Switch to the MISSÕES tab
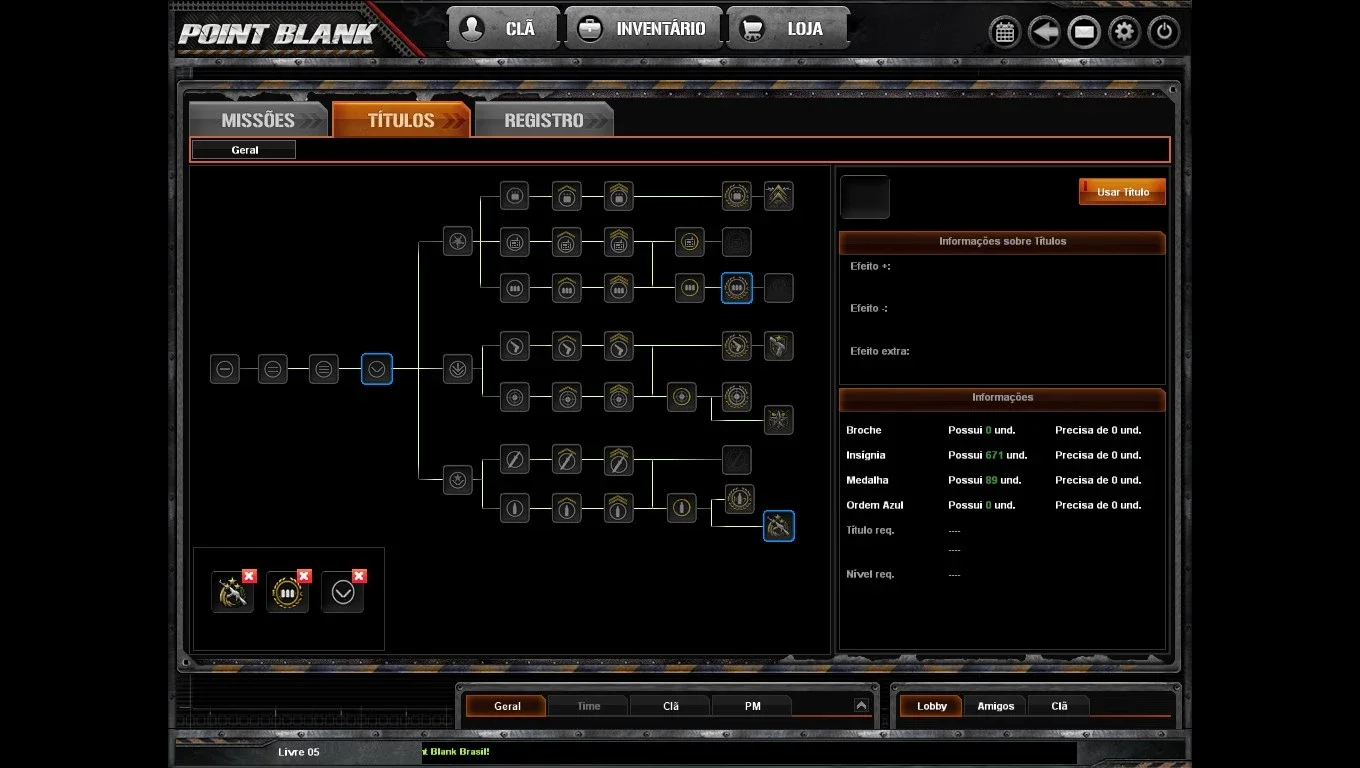This screenshot has width=1360, height=768. pyautogui.click(x=258, y=120)
